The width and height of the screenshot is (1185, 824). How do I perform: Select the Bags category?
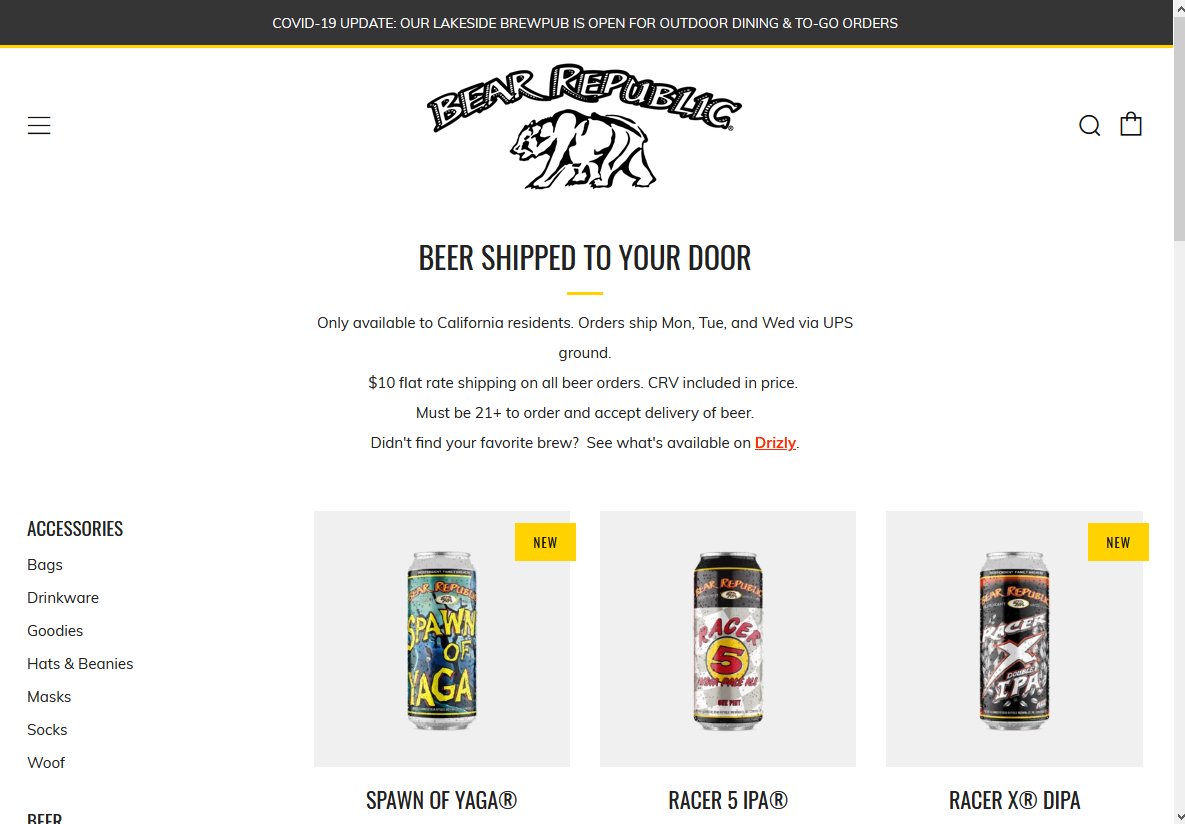[45, 565]
